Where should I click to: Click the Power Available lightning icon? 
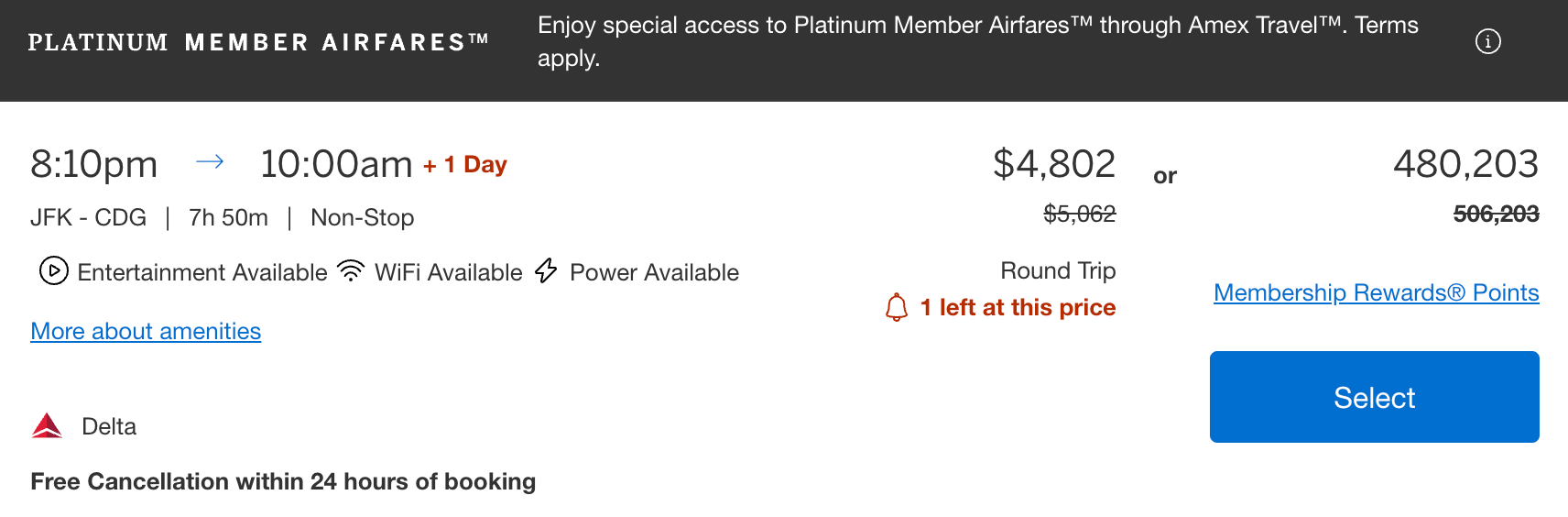546,270
